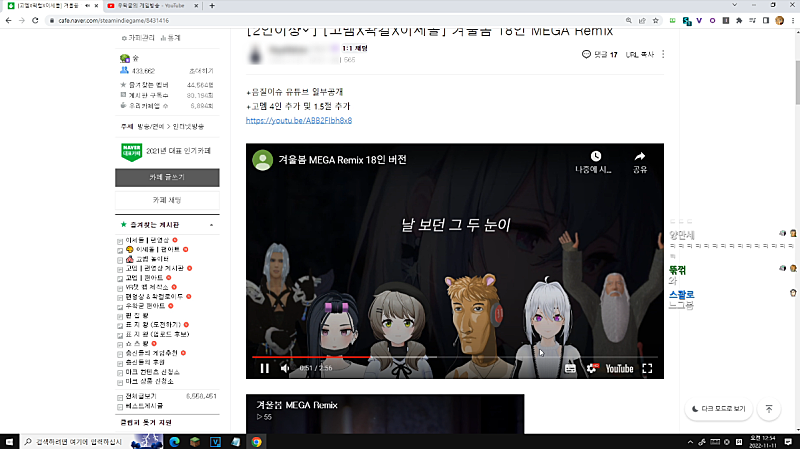The height and width of the screenshot is (449, 800).
Task: Open the notification center icon
Action: coord(788,442)
